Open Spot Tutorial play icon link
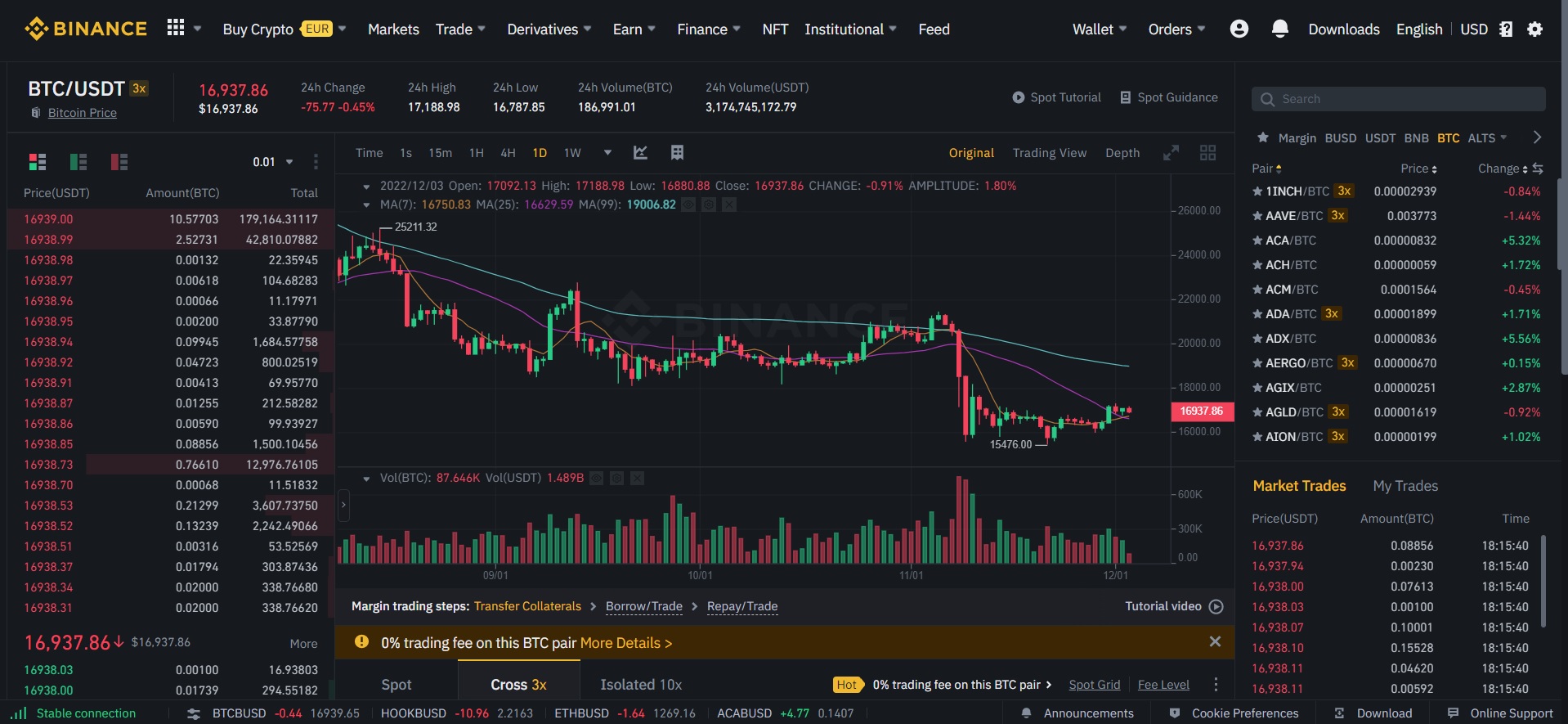The width and height of the screenshot is (1568, 724). pos(1056,97)
